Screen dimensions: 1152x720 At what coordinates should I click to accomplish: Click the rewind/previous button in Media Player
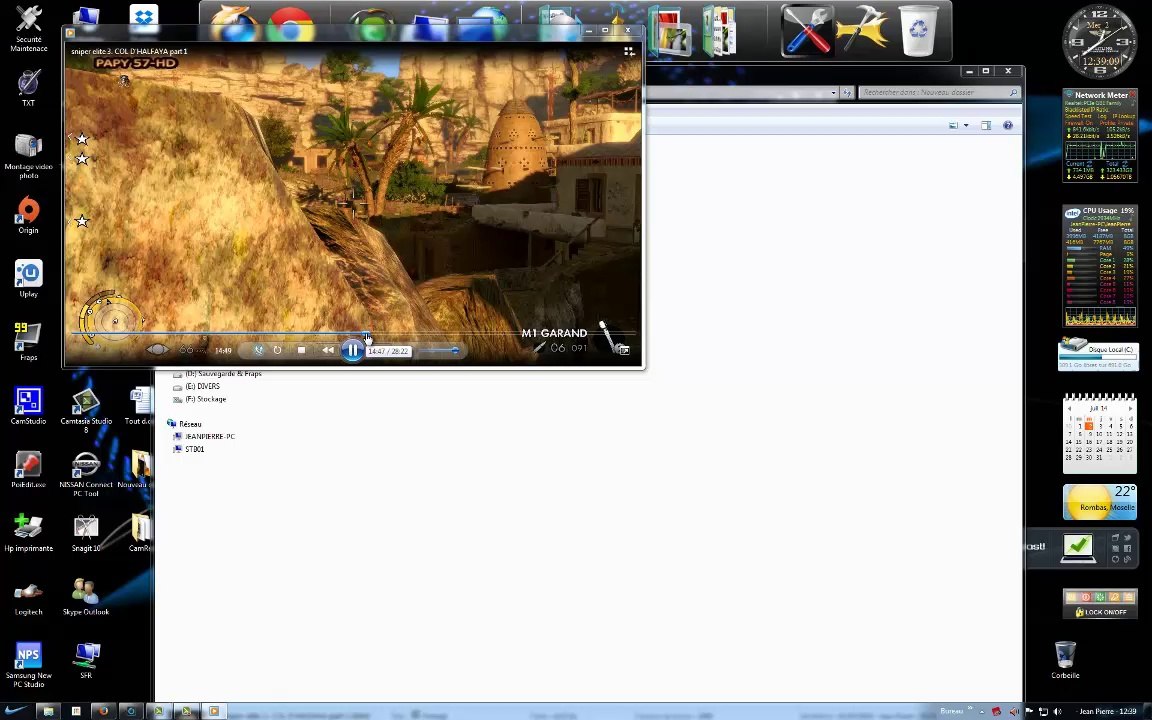(x=328, y=350)
